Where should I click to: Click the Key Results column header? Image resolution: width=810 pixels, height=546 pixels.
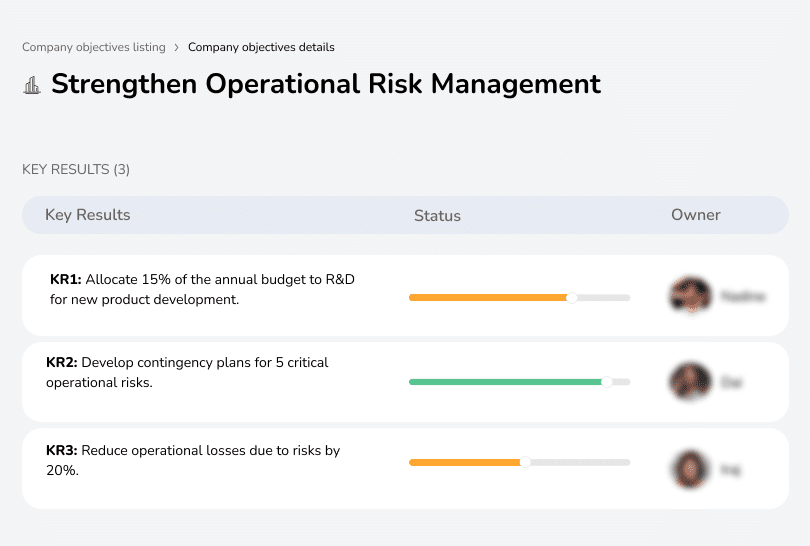88,215
